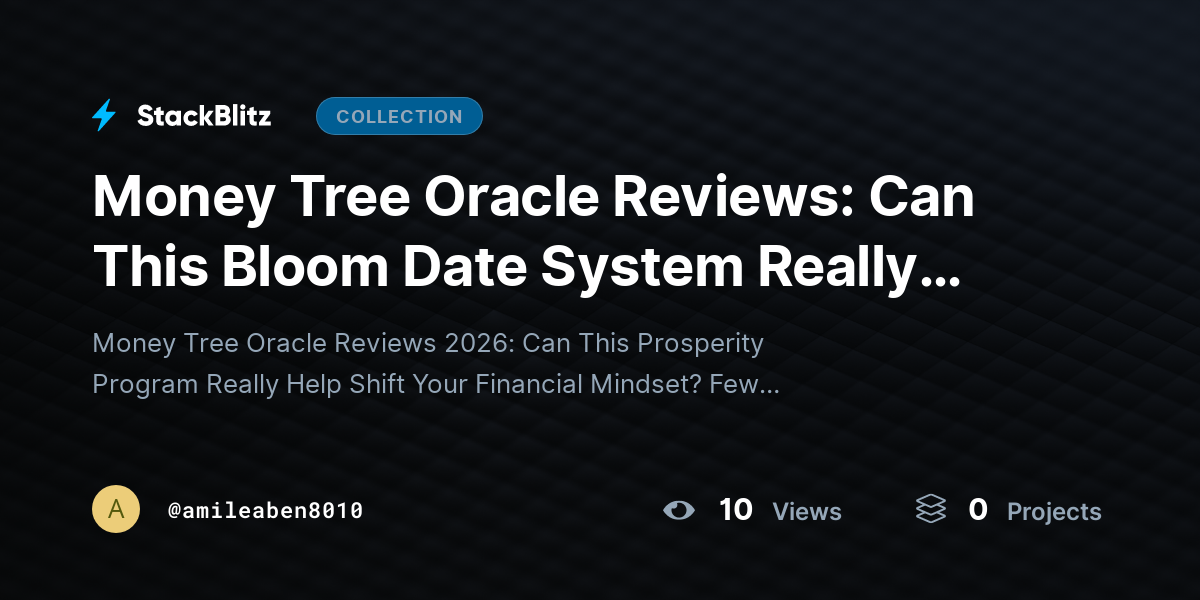
Task: Select the COLLECTION badge
Action: pyautogui.click(x=399, y=116)
